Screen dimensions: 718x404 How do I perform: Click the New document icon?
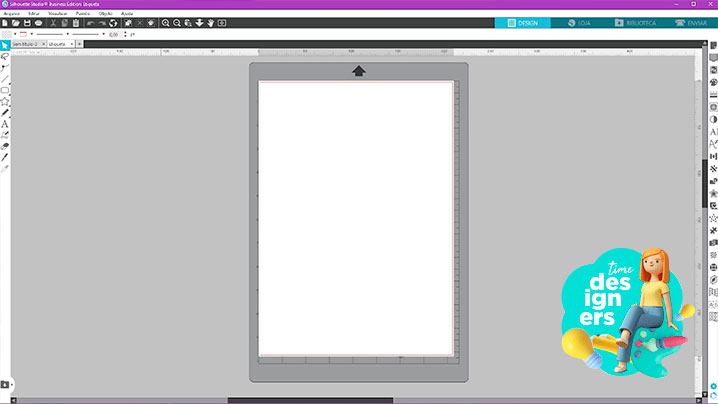click(5, 23)
